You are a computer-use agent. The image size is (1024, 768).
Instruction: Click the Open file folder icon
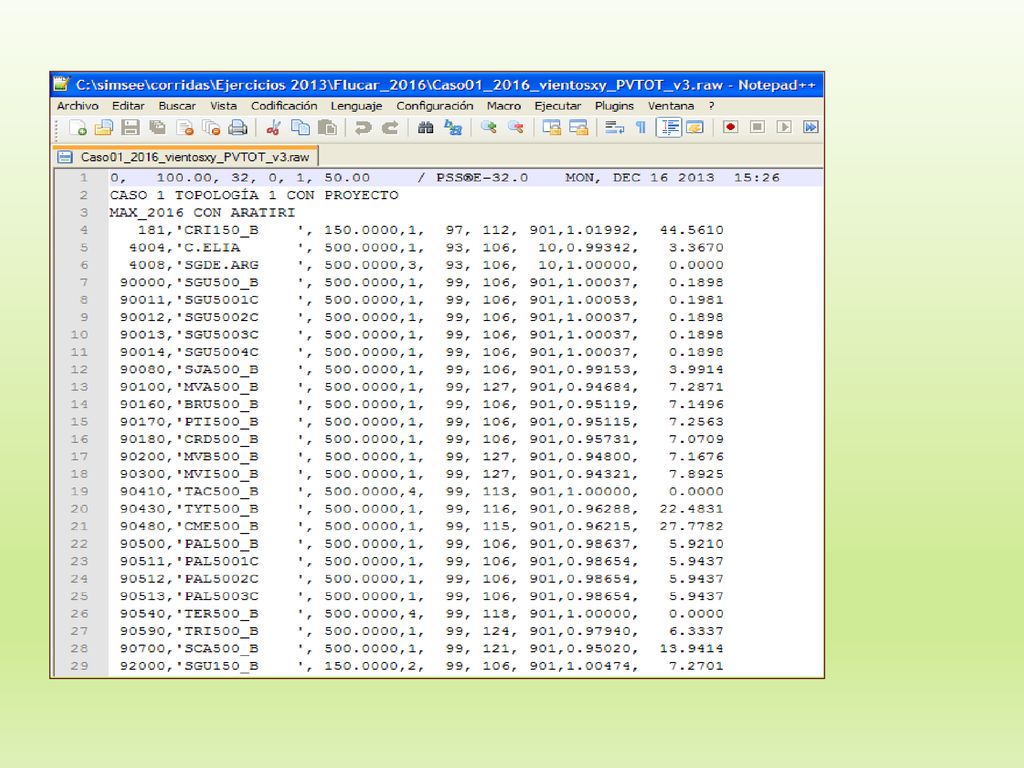click(104, 128)
